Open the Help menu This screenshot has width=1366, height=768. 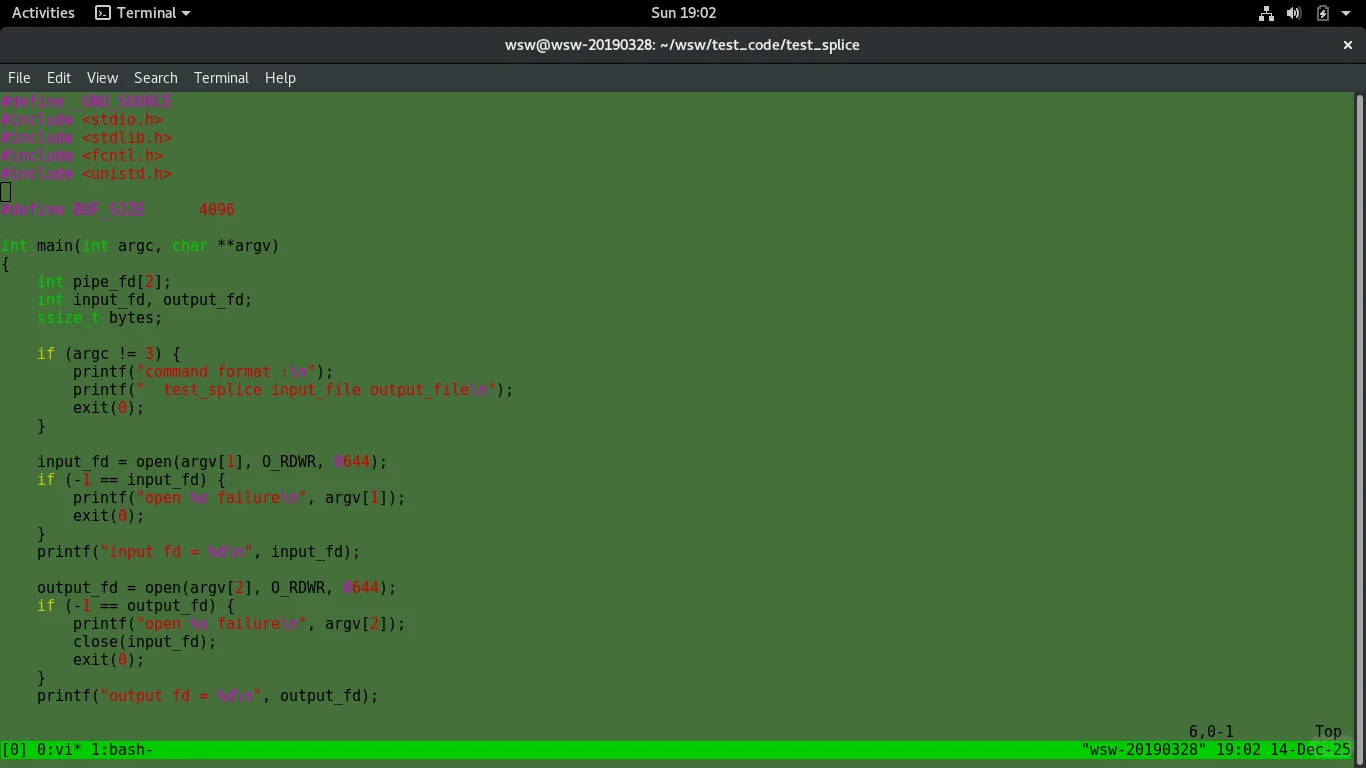280,78
